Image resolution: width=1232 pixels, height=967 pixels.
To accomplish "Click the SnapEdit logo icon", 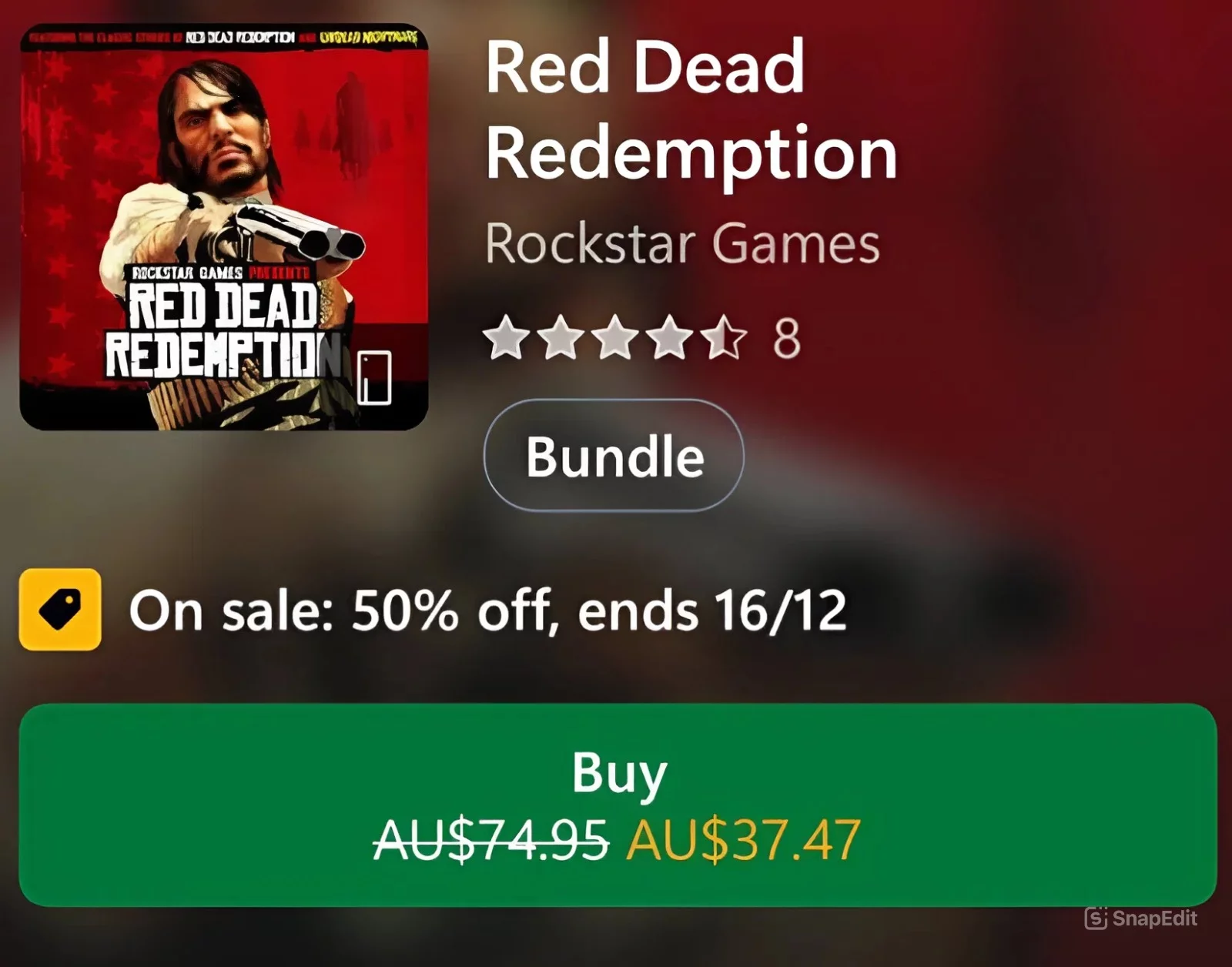I will point(1096,918).
